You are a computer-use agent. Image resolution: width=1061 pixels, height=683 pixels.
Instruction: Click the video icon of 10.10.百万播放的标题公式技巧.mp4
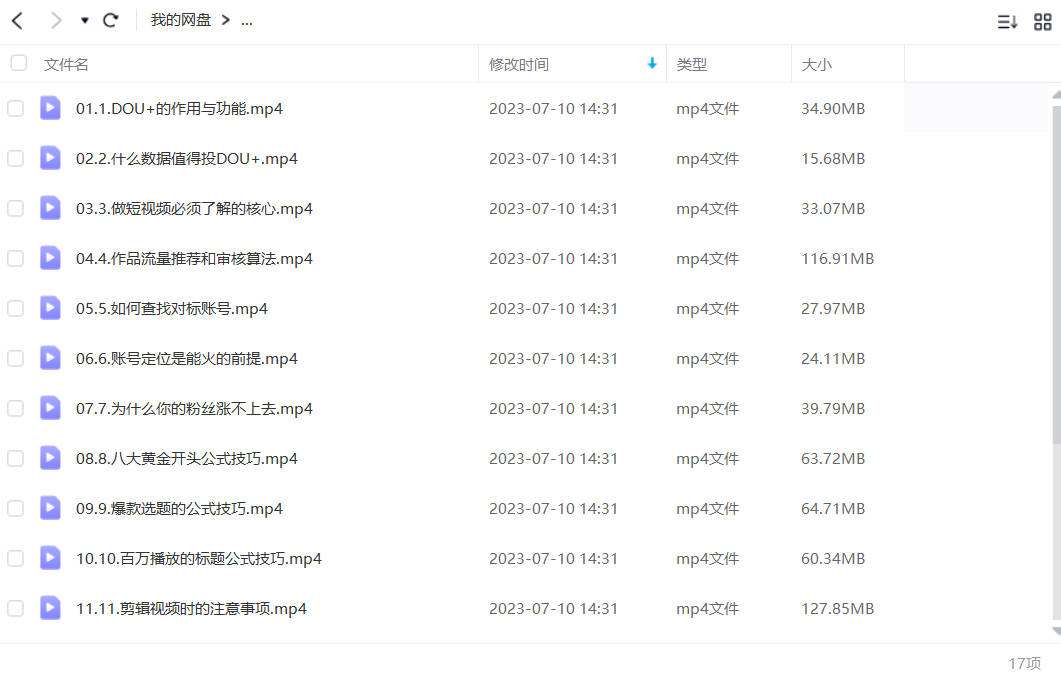click(50, 558)
